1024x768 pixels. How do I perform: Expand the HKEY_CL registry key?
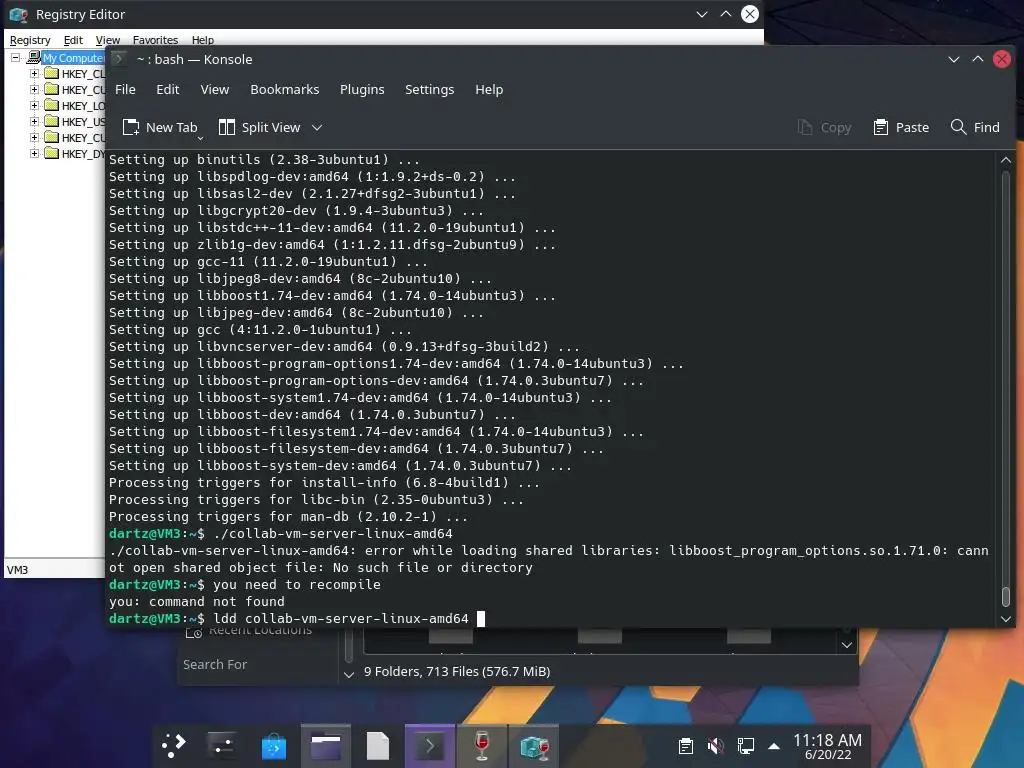point(35,73)
